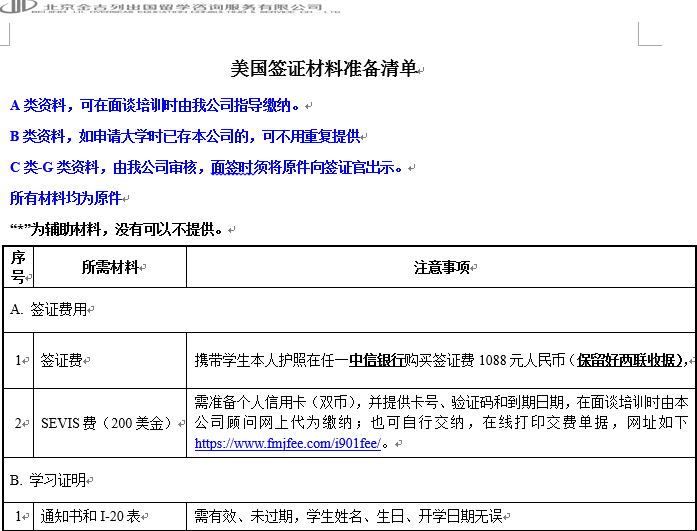Click the SEVIS费（200美金）cell
Image resolution: width=697 pixels, height=531 pixels.
click(x=106, y=422)
